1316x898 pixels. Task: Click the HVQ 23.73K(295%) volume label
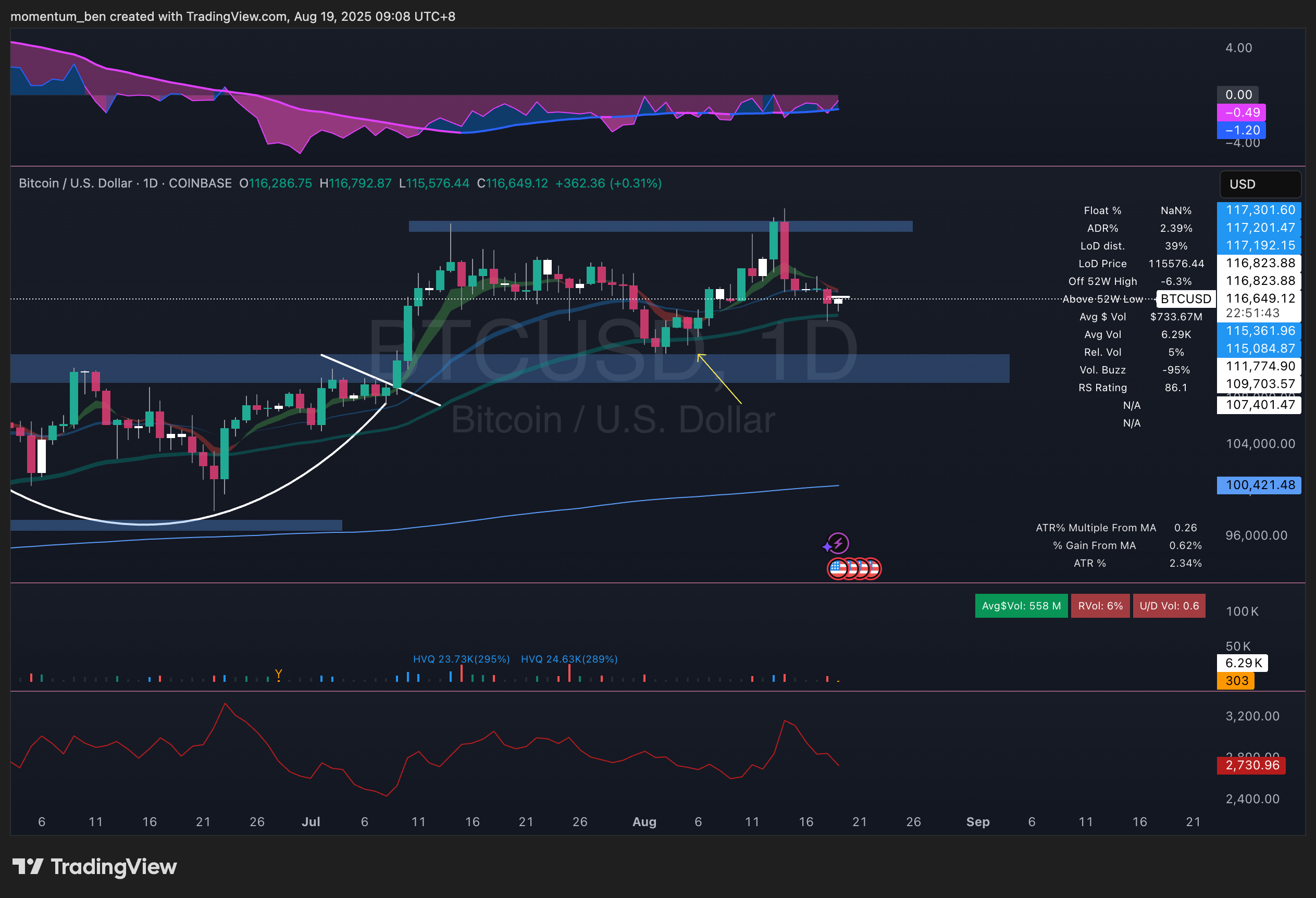point(461,659)
